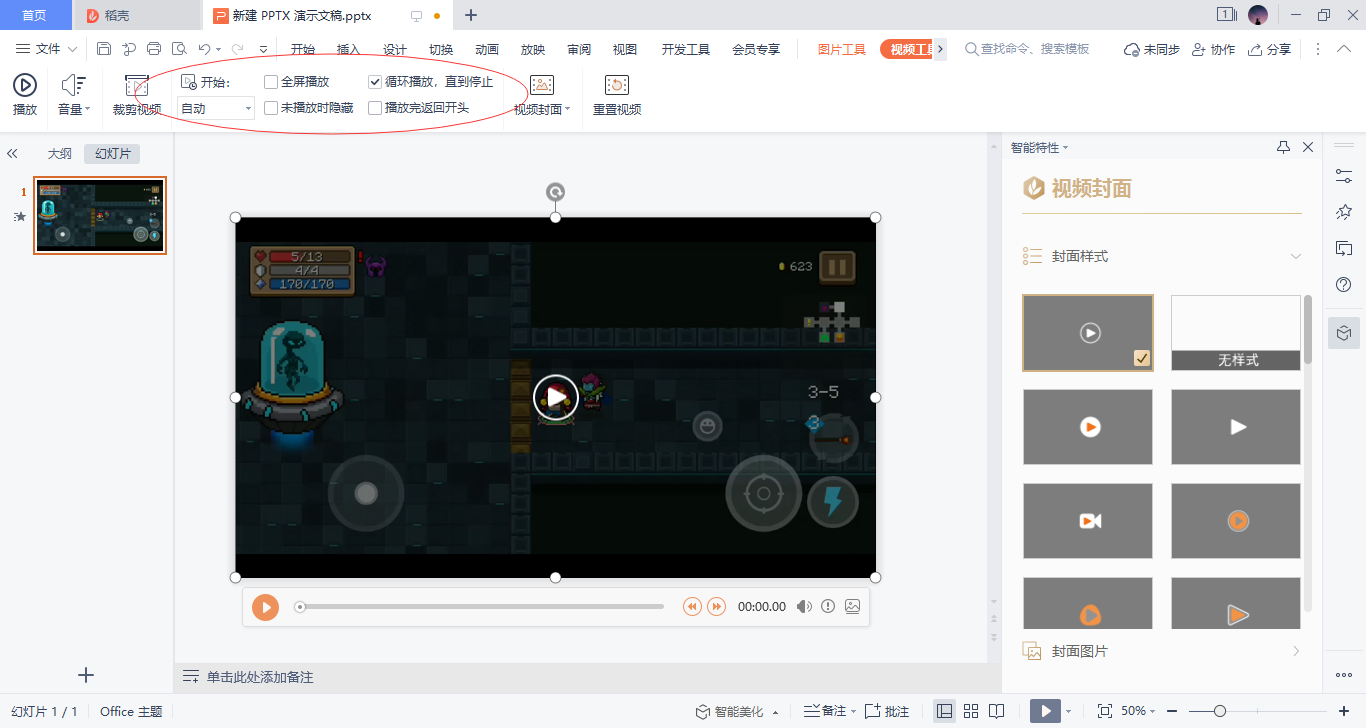Switch to normal view icon

(944, 711)
